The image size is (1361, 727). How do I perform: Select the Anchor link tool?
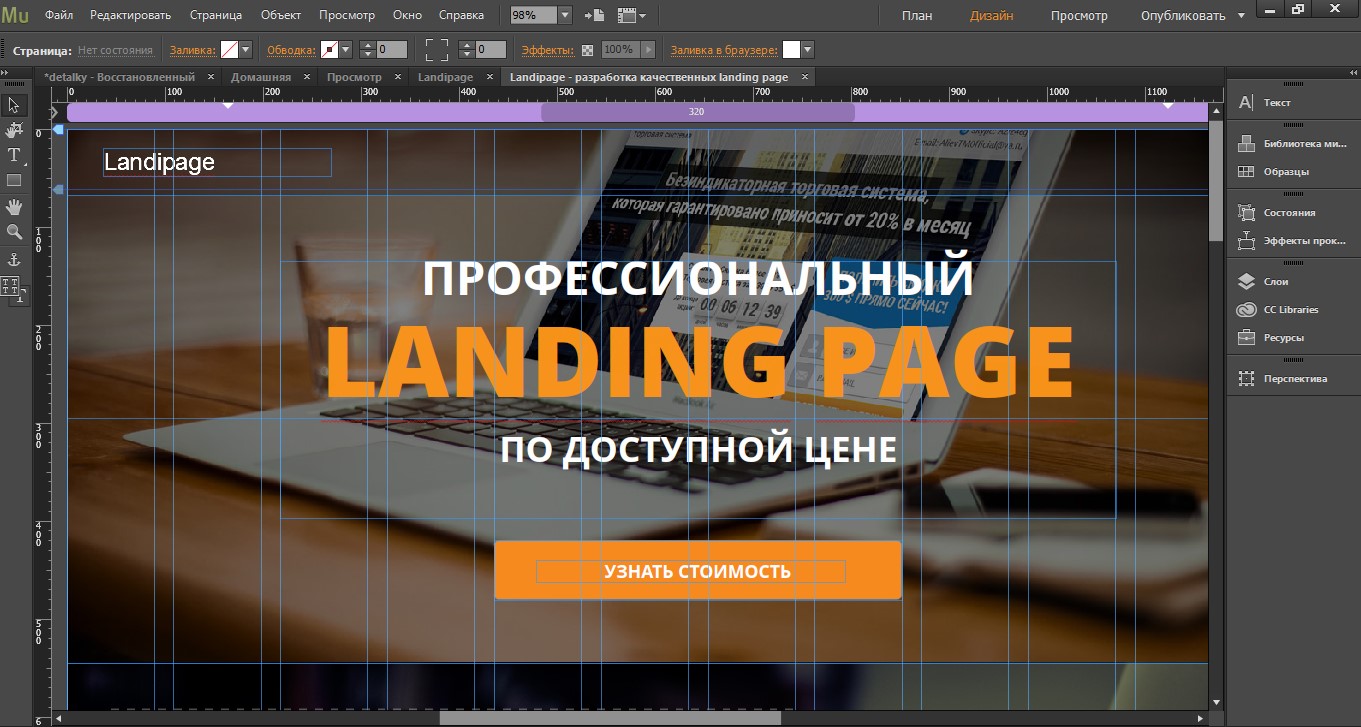click(x=14, y=259)
